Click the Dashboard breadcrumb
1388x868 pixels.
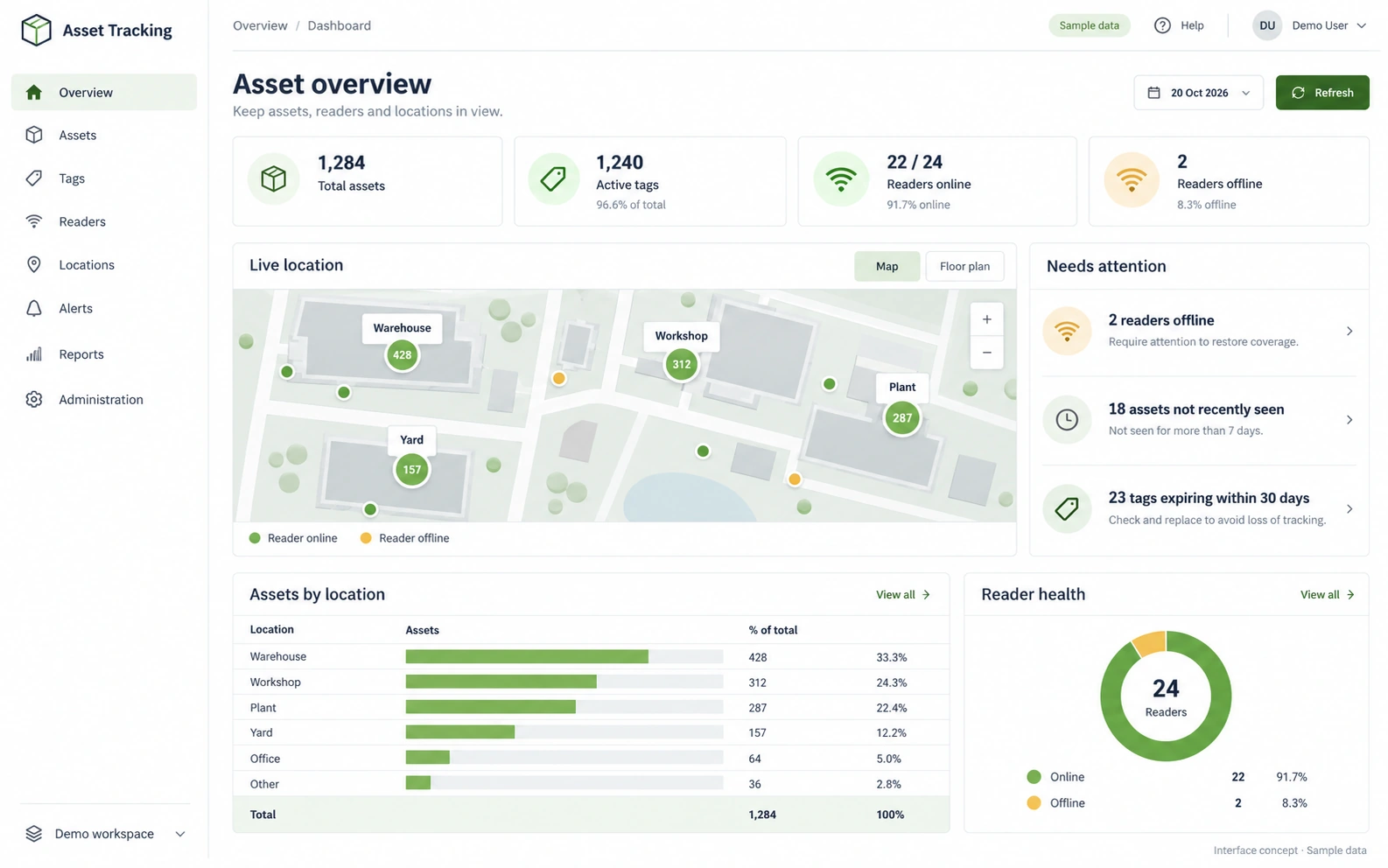[339, 25]
